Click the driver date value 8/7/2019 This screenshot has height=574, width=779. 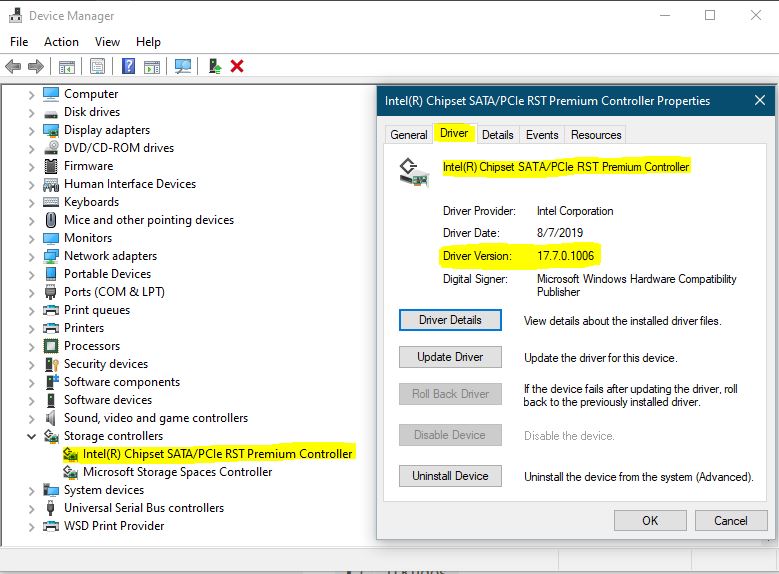pos(560,233)
